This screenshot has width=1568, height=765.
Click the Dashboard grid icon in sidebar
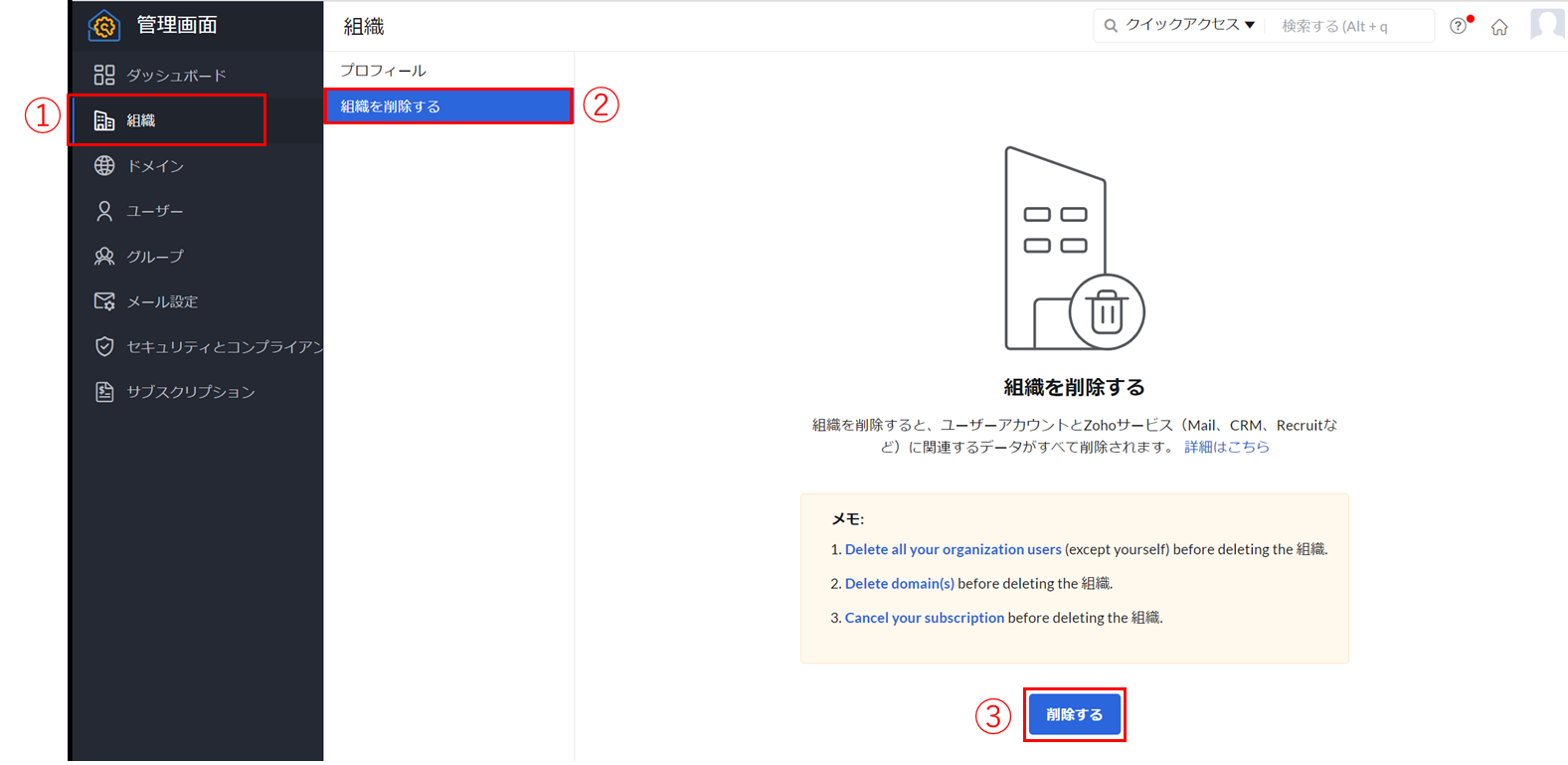point(104,75)
